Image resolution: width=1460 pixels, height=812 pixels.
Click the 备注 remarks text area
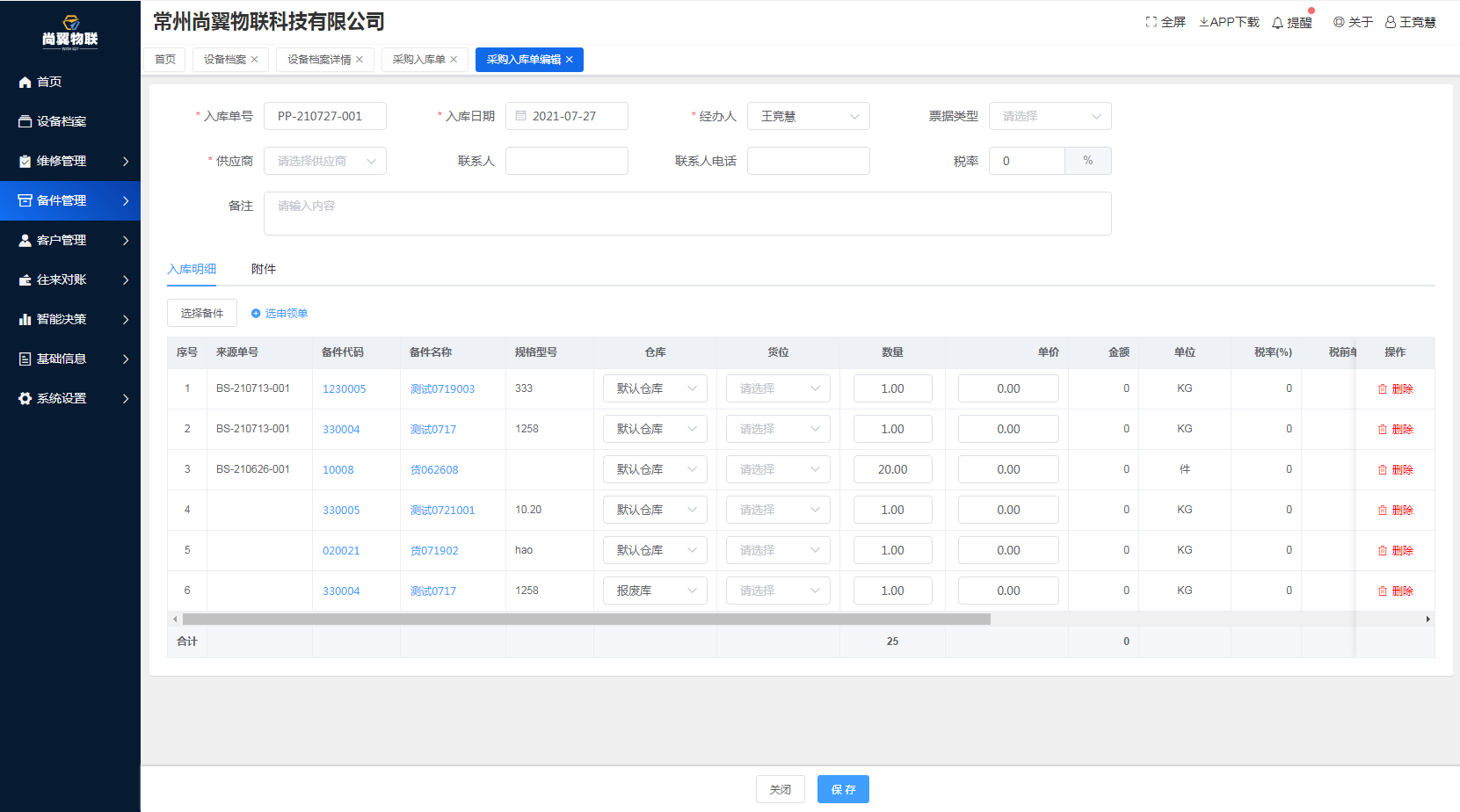(686, 214)
